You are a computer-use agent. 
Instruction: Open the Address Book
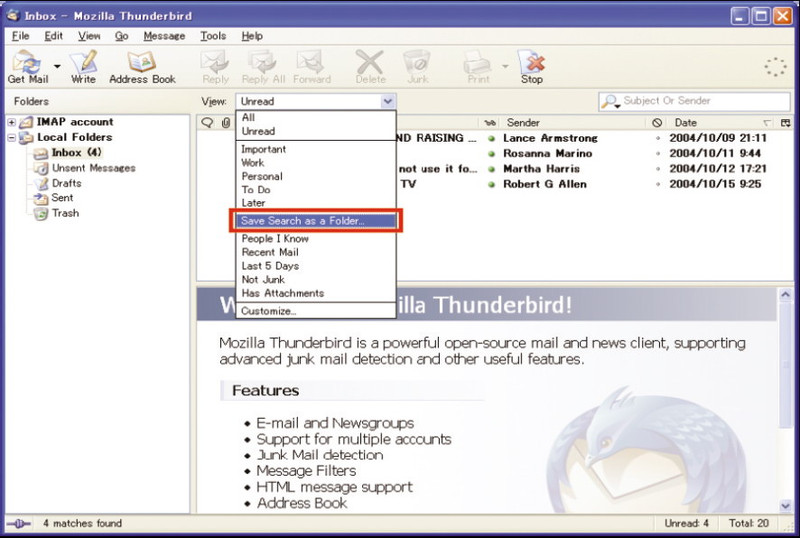tap(142, 67)
